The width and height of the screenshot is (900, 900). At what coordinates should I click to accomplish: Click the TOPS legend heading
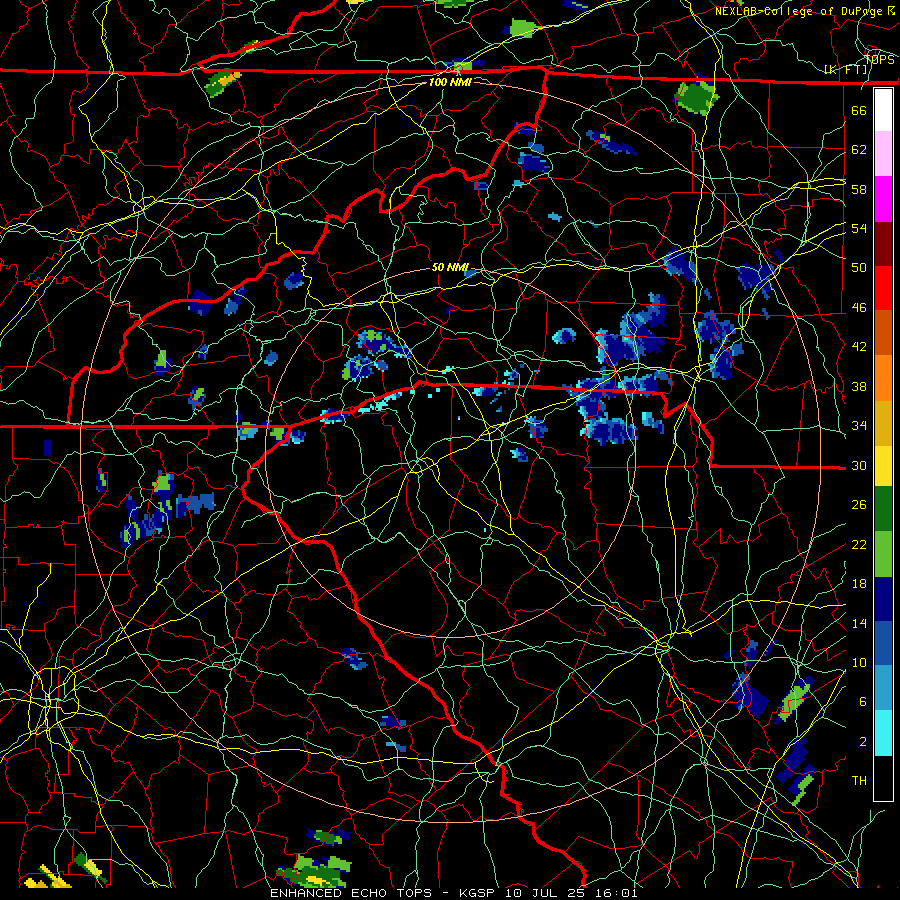pyautogui.click(x=879, y=60)
